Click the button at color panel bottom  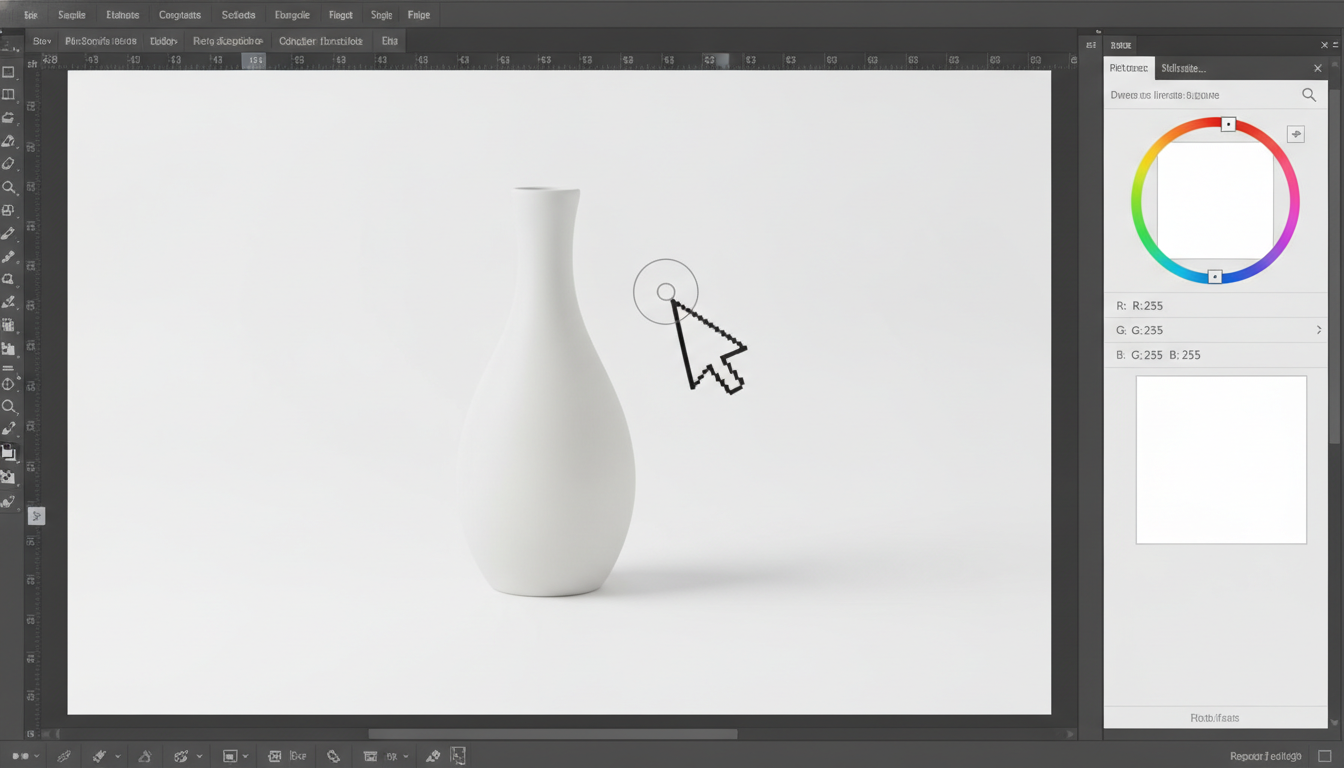point(1215,718)
